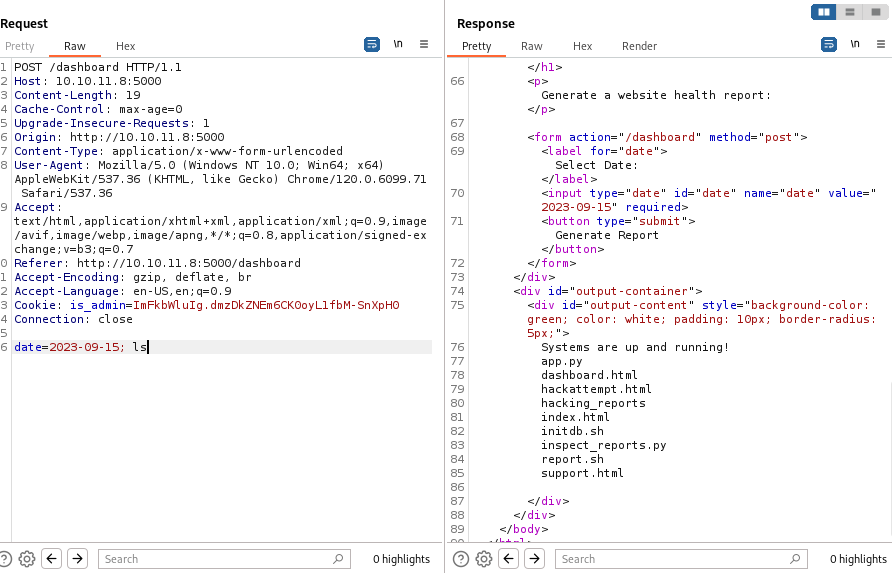Click initdb.sh in response output

[572, 431]
